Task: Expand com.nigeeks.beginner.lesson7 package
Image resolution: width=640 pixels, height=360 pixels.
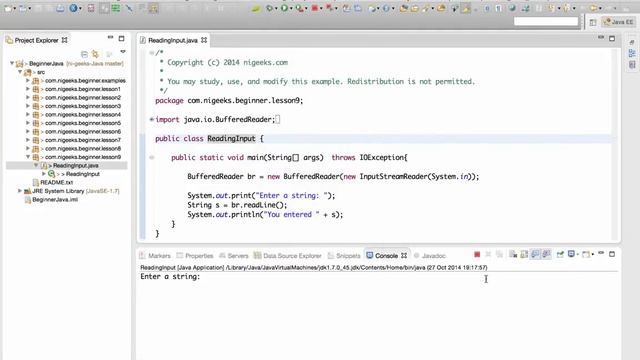Action: point(28,140)
